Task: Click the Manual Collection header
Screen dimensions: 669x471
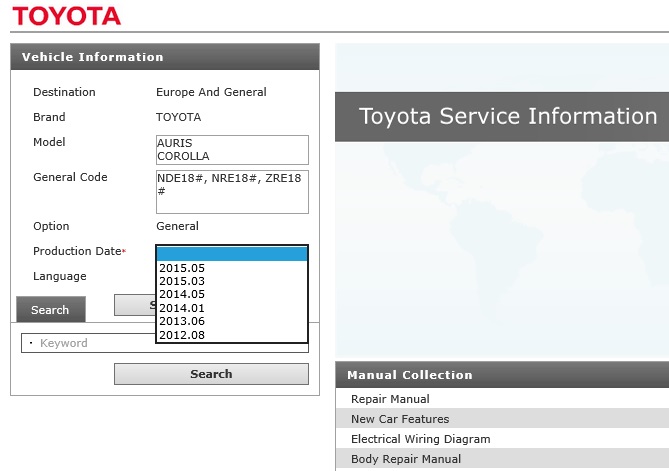Action: [x=502, y=375]
